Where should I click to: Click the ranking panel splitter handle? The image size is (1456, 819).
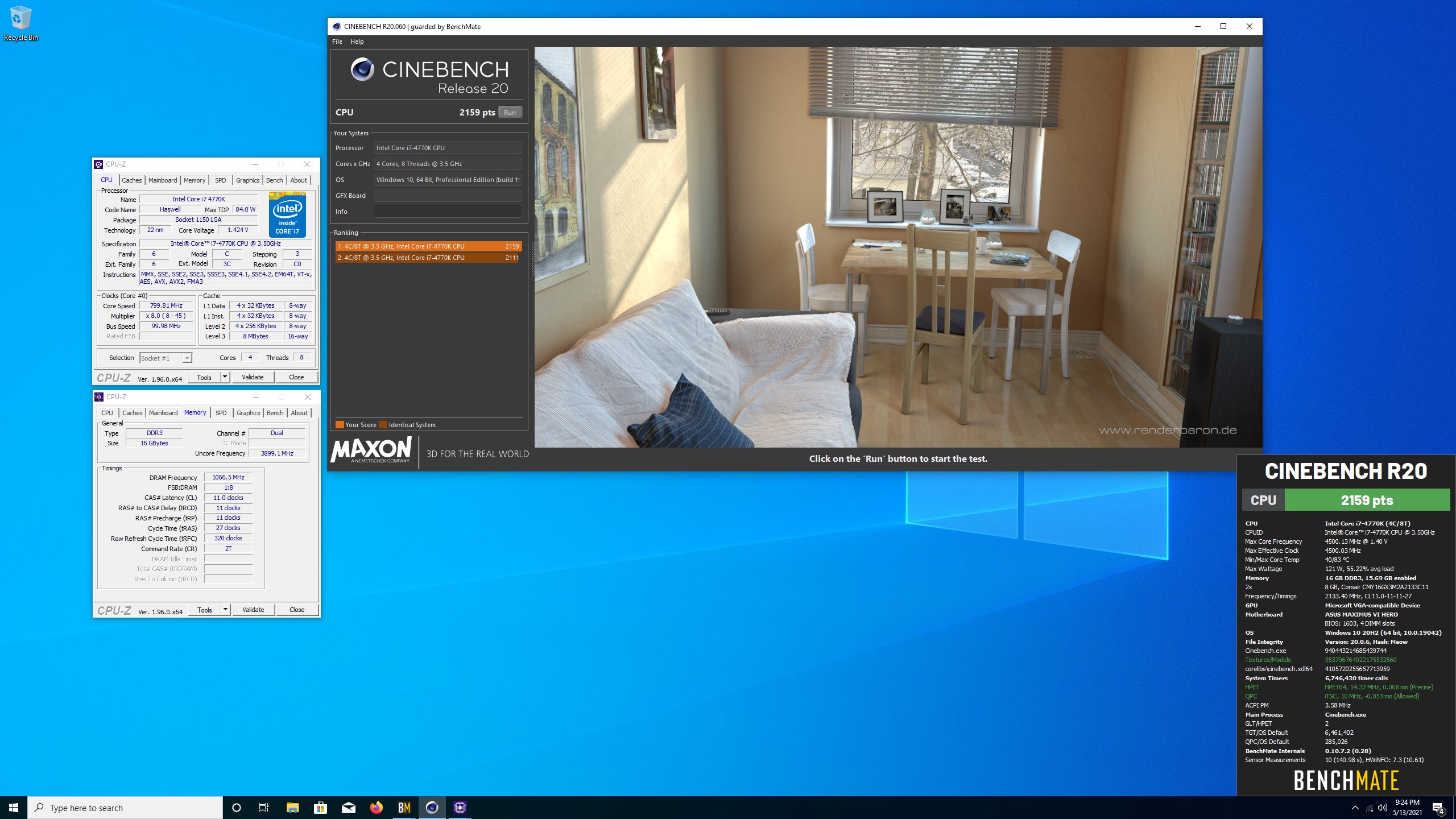tap(533, 259)
